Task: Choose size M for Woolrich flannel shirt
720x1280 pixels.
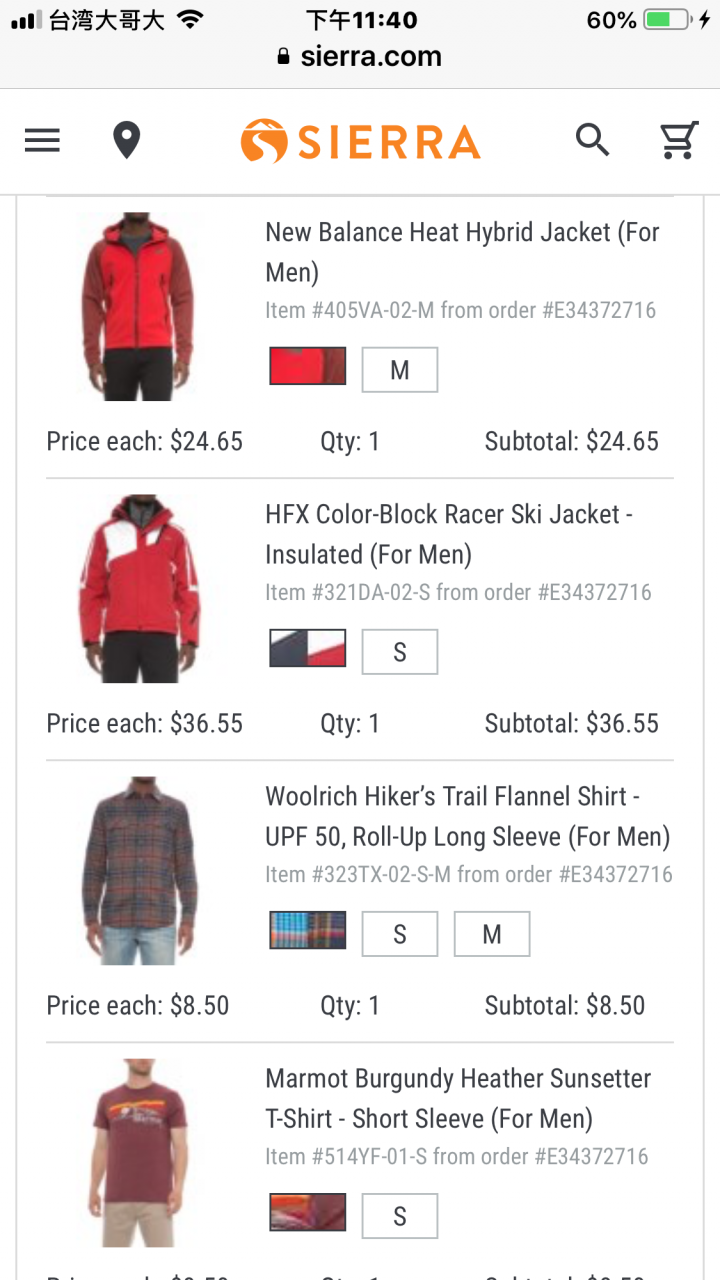Action: tap(492, 934)
